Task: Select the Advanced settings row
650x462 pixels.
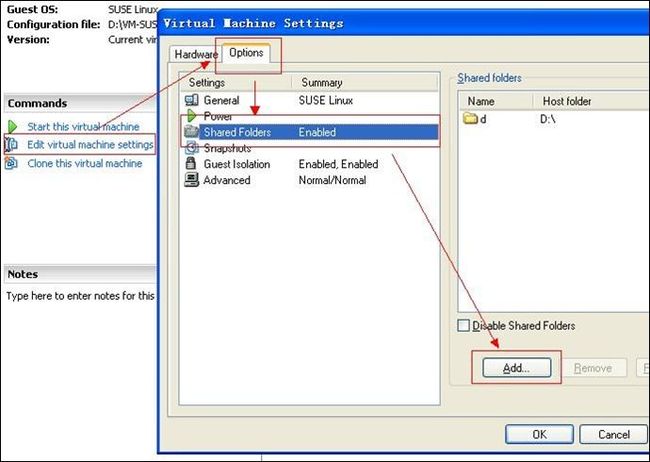Action: click(x=310, y=180)
